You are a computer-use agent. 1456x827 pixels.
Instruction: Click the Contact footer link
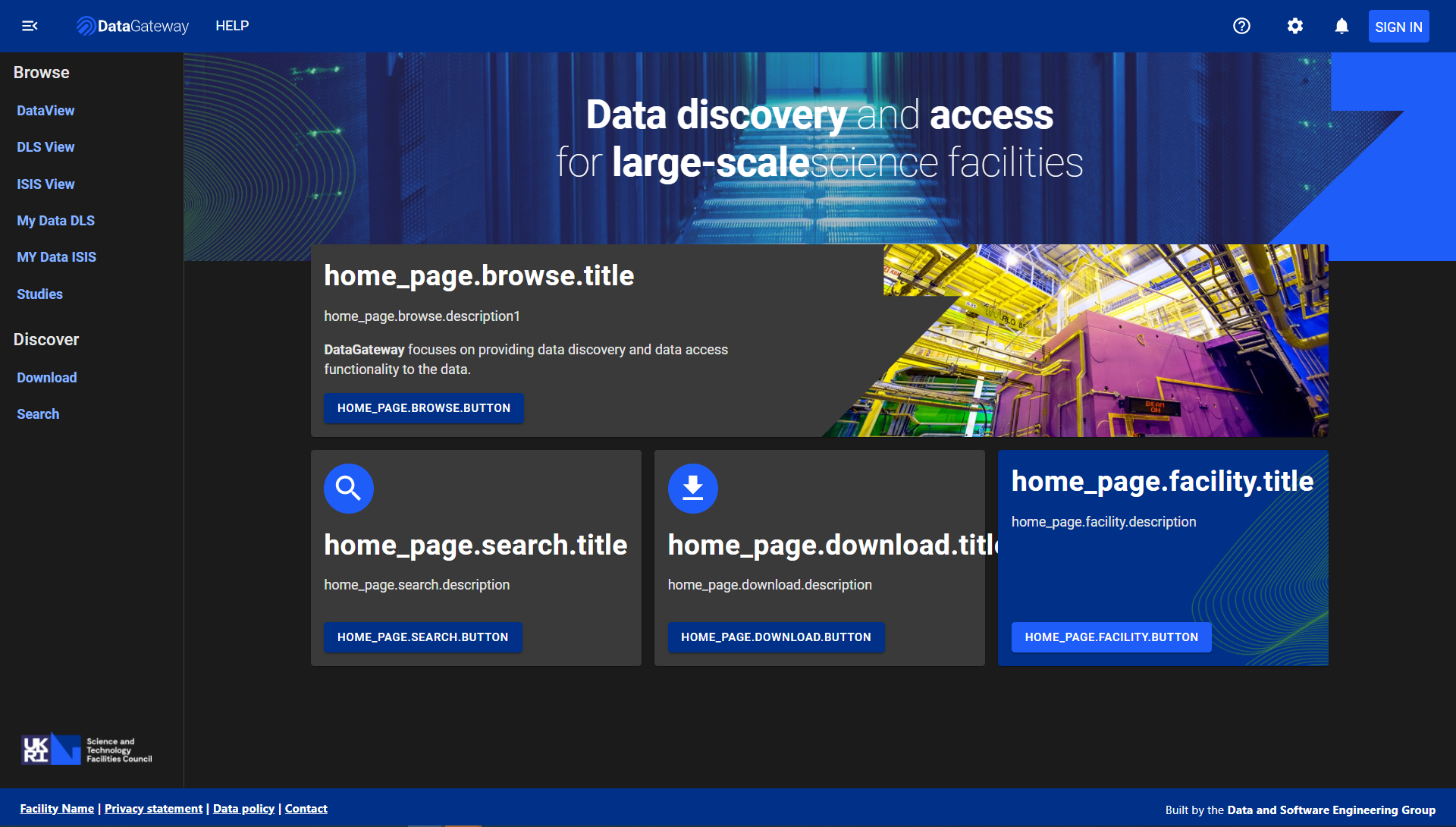(x=306, y=808)
